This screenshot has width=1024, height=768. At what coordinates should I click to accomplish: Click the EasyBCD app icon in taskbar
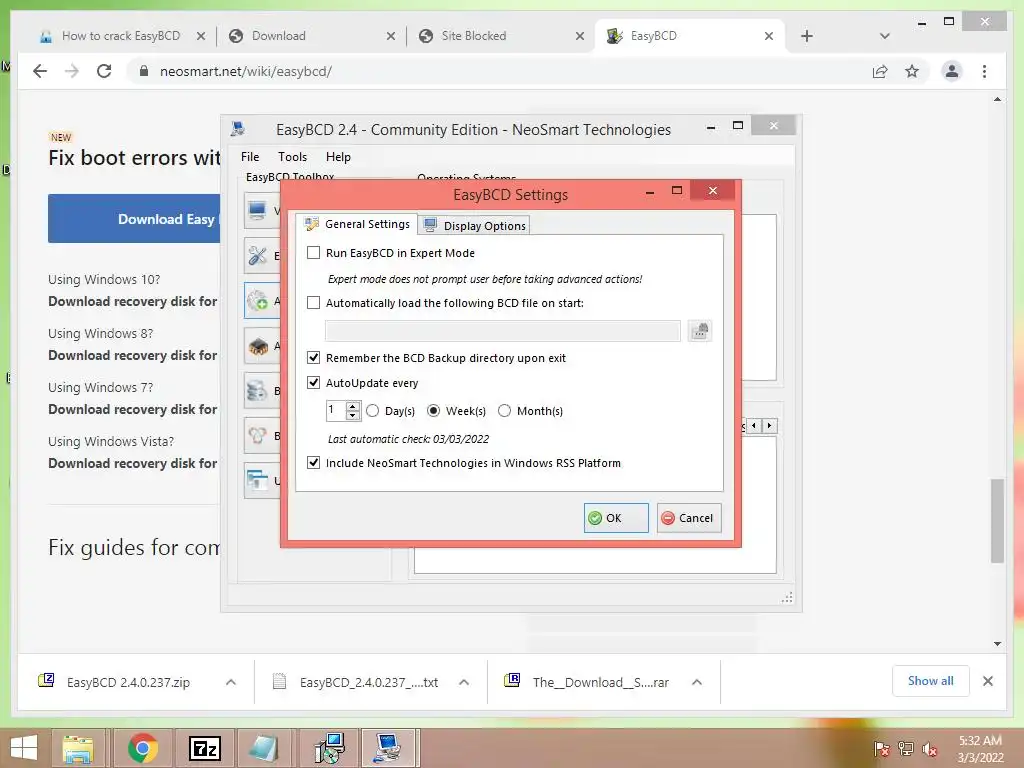(x=389, y=748)
